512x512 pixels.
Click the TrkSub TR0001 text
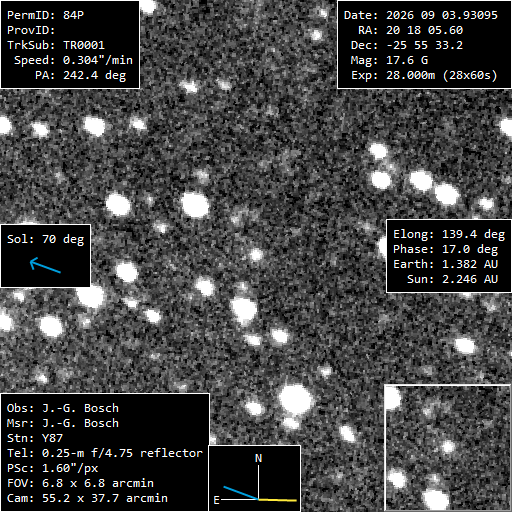(56, 45)
